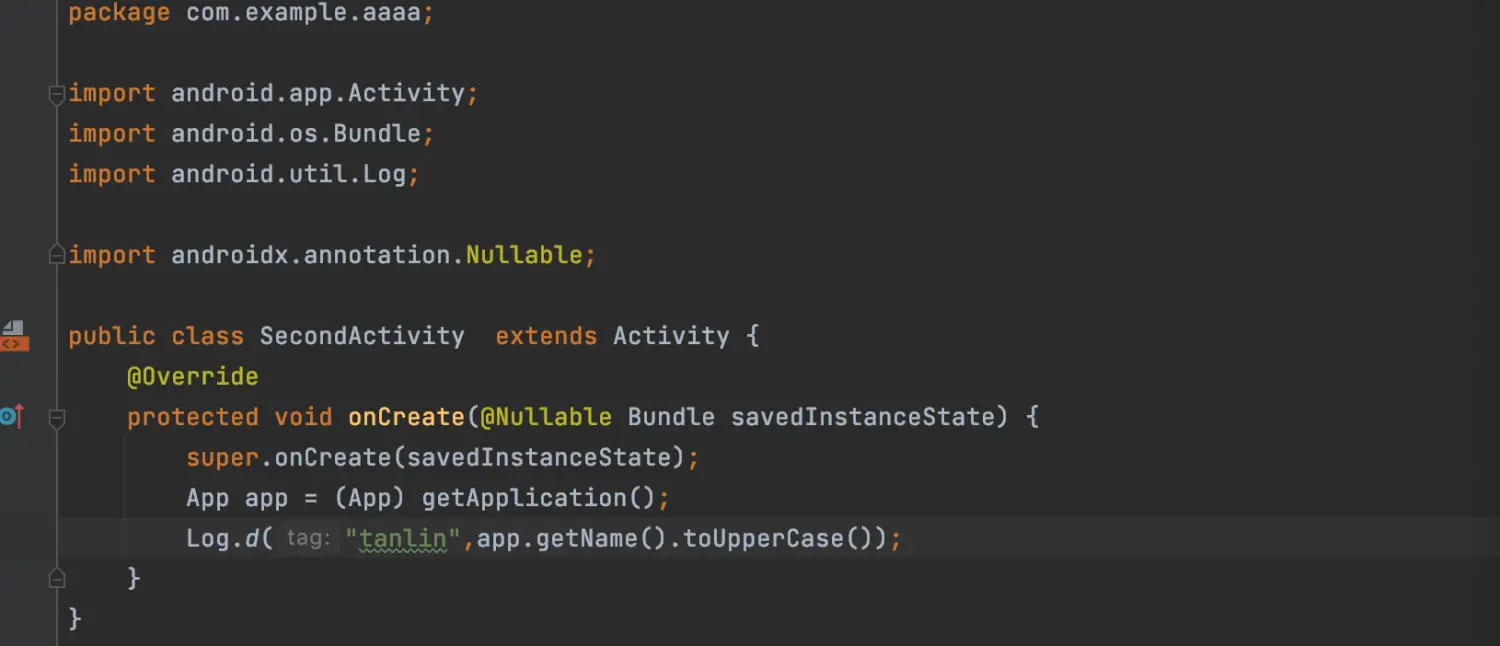The width and height of the screenshot is (1500, 646).
Task: Place cursor on SecondActivity class name
Action: pyautogui.click(x=362, y=336)
